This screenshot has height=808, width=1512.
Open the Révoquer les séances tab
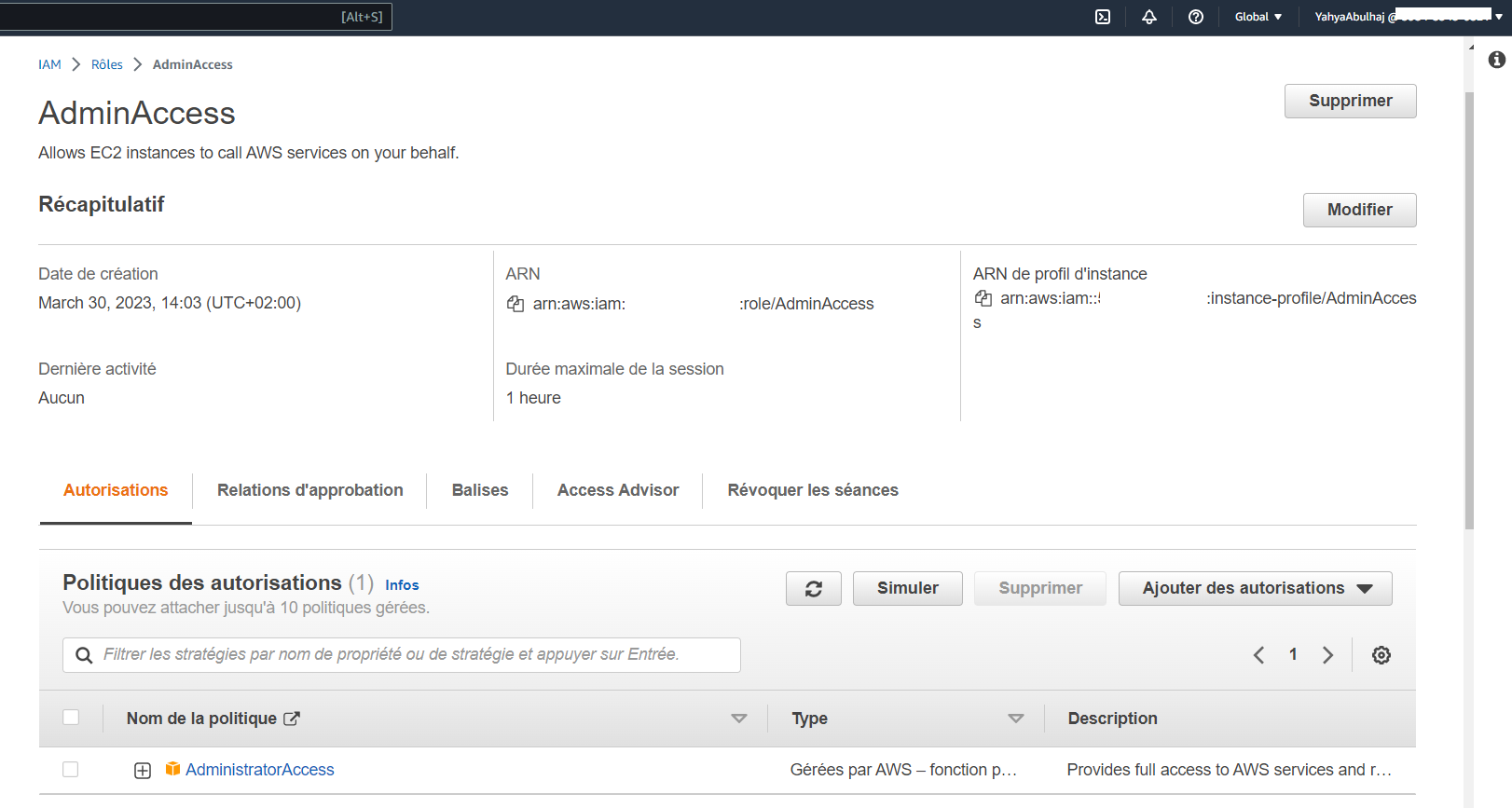813,490
